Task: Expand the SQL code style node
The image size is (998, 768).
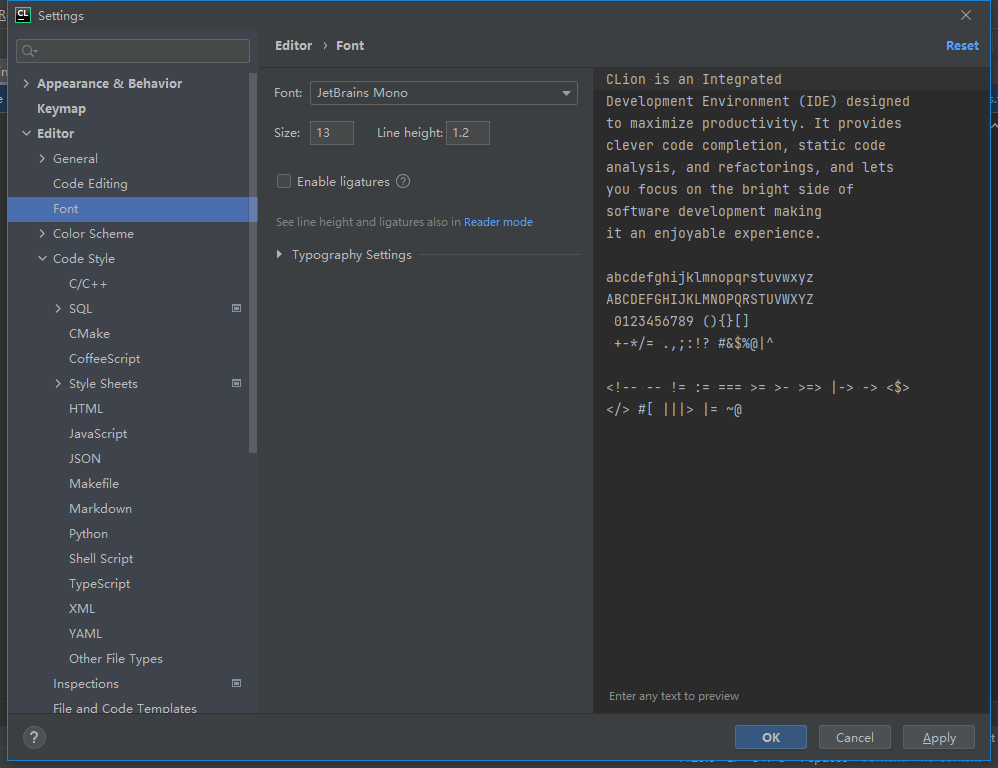Action: (x=58, y=309)
